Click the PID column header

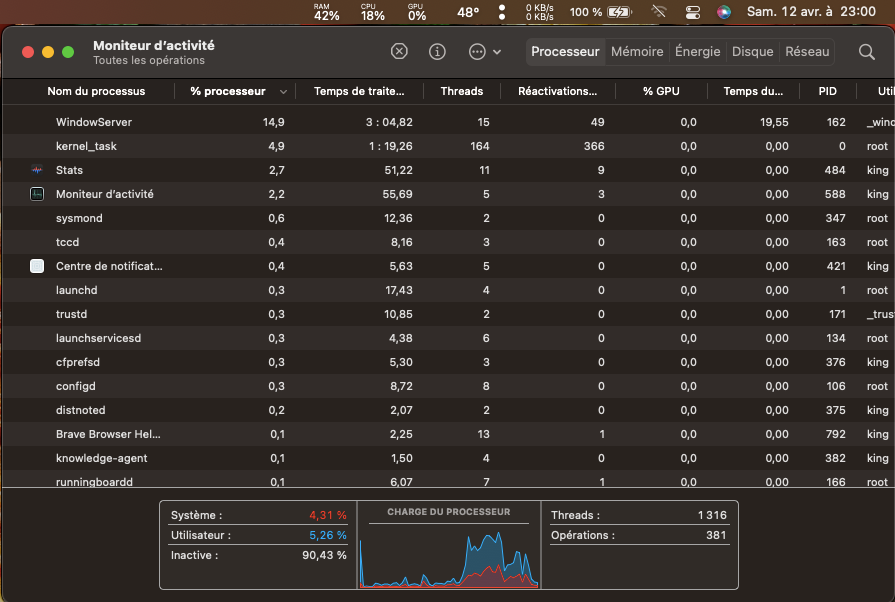827,91
